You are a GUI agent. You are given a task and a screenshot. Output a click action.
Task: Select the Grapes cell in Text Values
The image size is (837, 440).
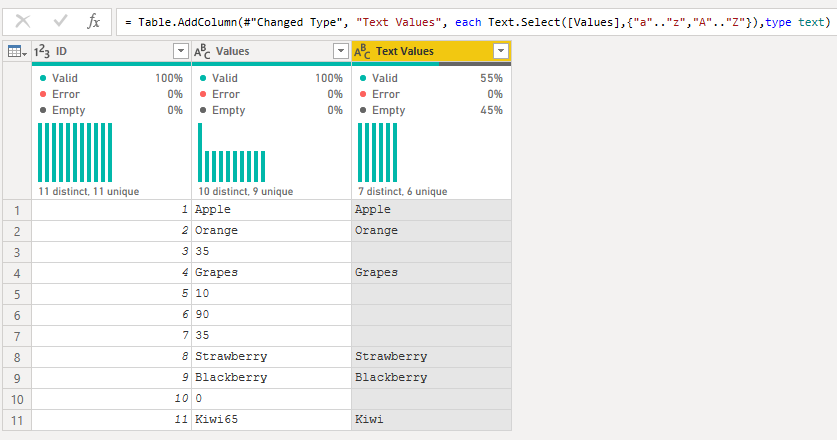[x=431, y=273]
